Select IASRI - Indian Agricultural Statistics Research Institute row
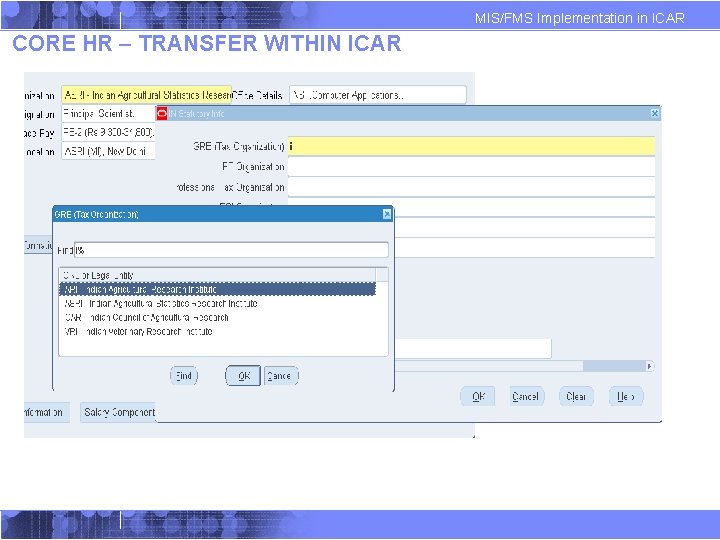The height and width of the screenshot is (540, 720). click(x=218, y=304)
